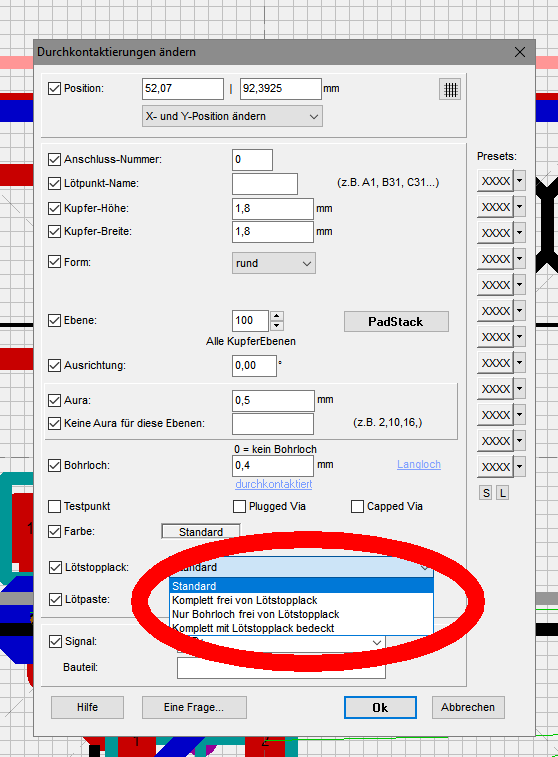This screenshot has width=558, height=757.
Task: Click the S button below presets
Action: point(486,493)
